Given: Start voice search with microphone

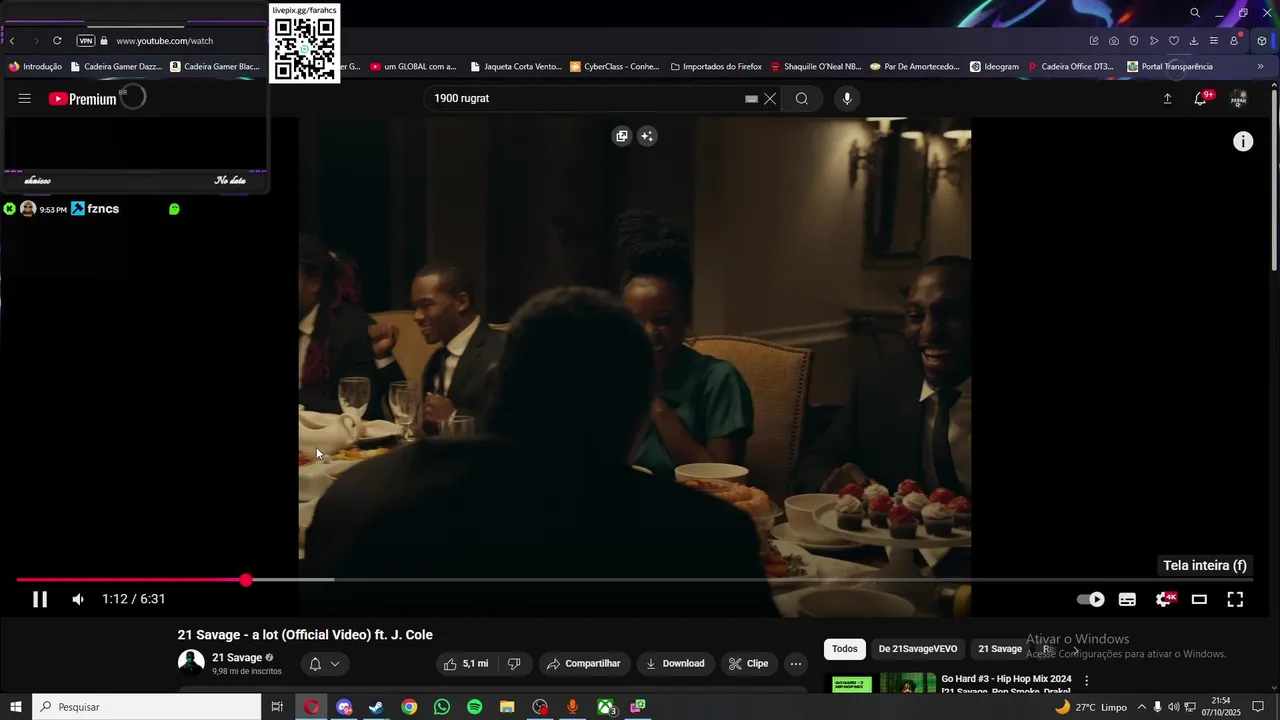Looking at the screenshot, I should [x=847, y=99].
